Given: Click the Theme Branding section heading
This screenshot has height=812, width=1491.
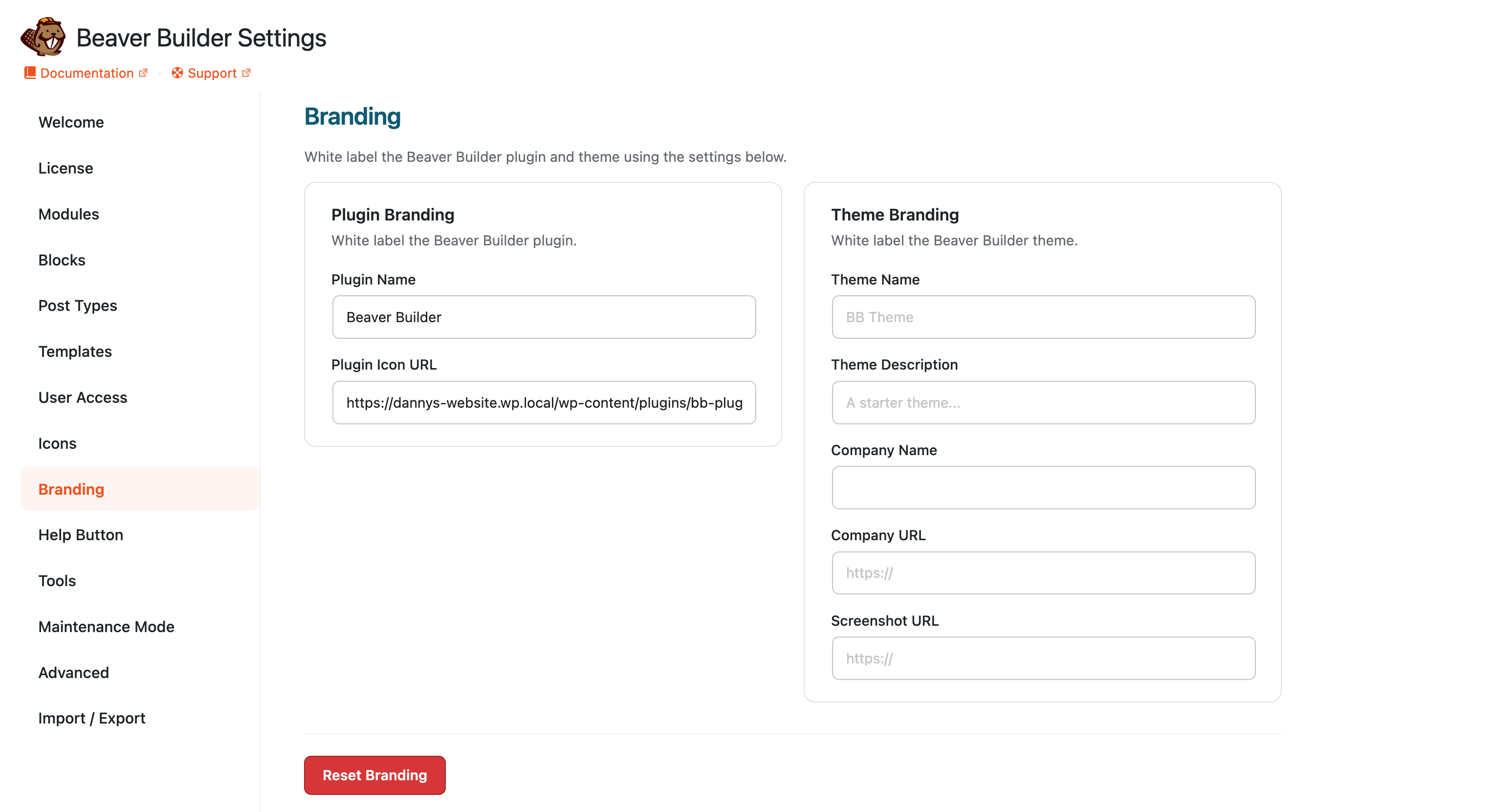Looking at the screenshot, I should 895,215.
